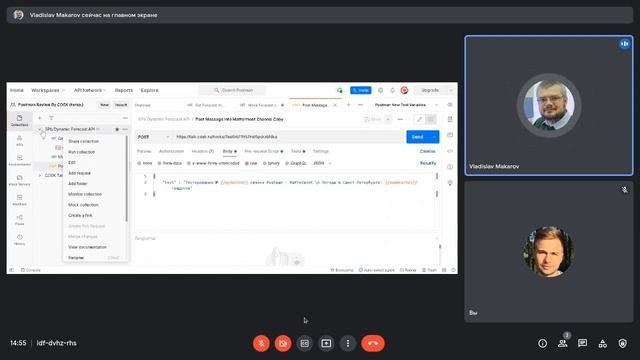The width and height of the screenshot is (640, 360).
Task: Click the Vladislav Makarov presenting banner at top
Action: [x=320, y=15]
